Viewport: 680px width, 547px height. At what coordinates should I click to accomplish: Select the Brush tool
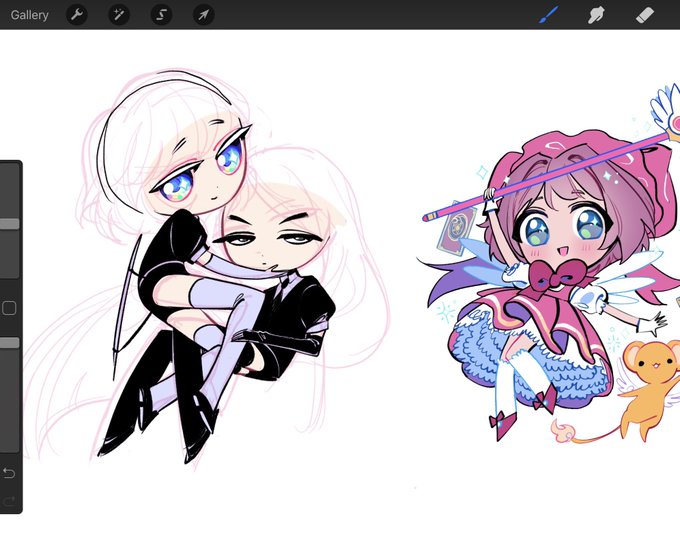pyautogui.click(x=549, y=15)
